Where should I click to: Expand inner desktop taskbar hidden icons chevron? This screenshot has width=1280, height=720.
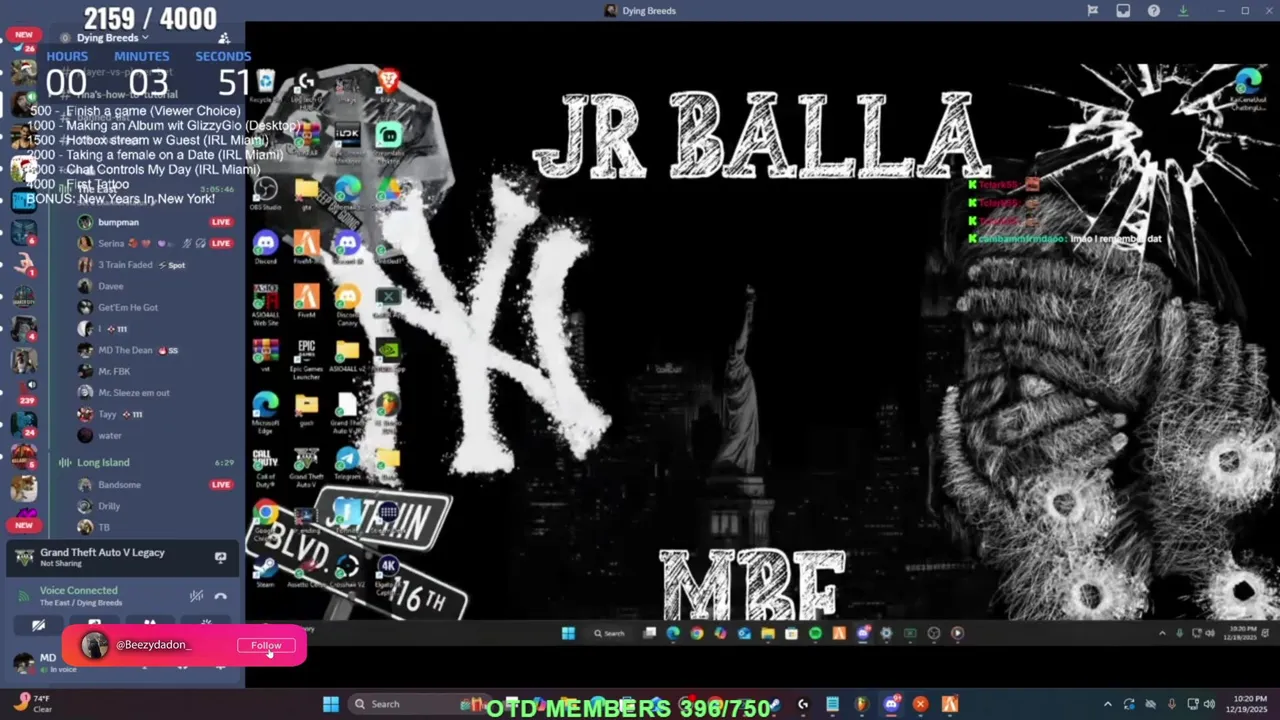coord(1162,633)
